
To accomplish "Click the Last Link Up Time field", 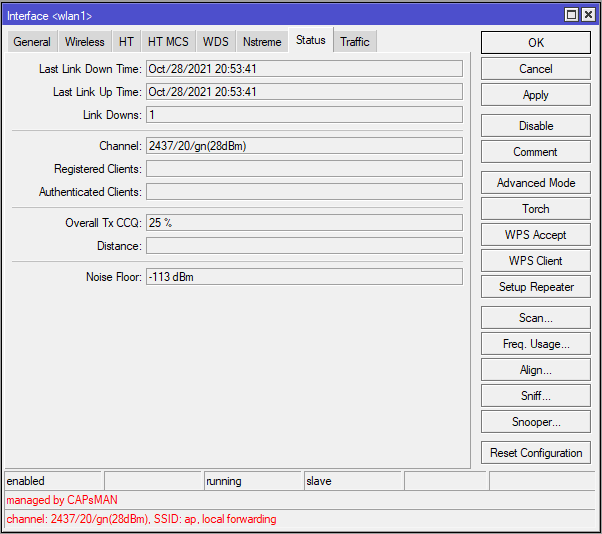I will click(x=304, y=92).
